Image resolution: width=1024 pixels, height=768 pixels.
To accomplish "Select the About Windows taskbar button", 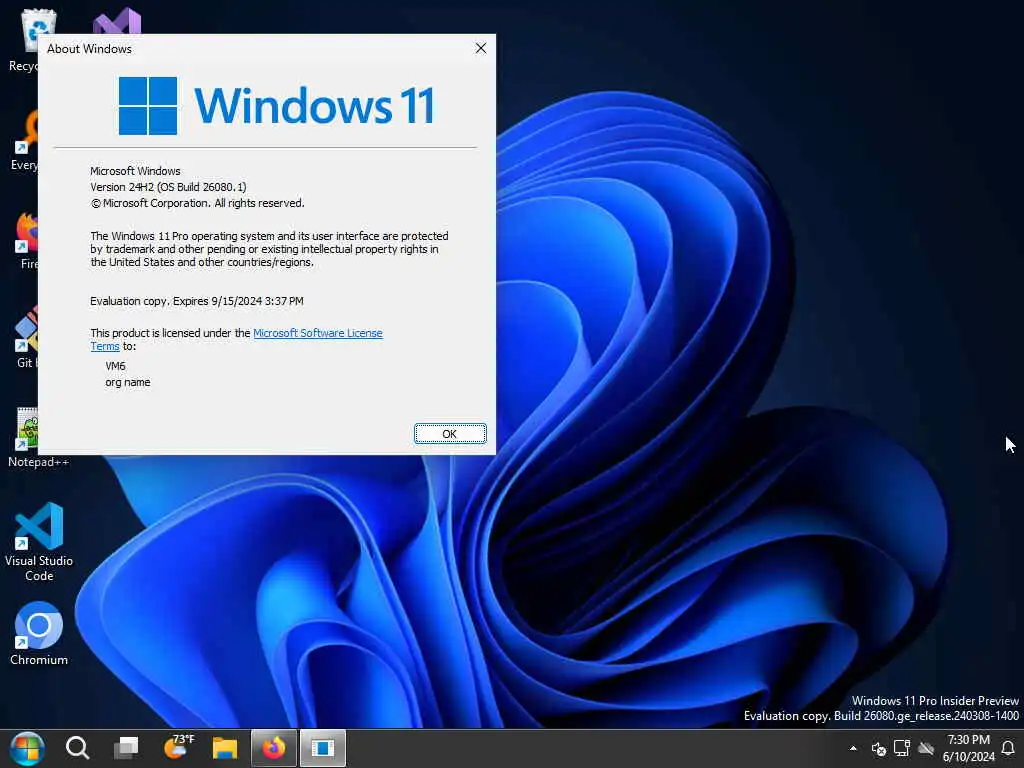I will (x=323, y=748).
